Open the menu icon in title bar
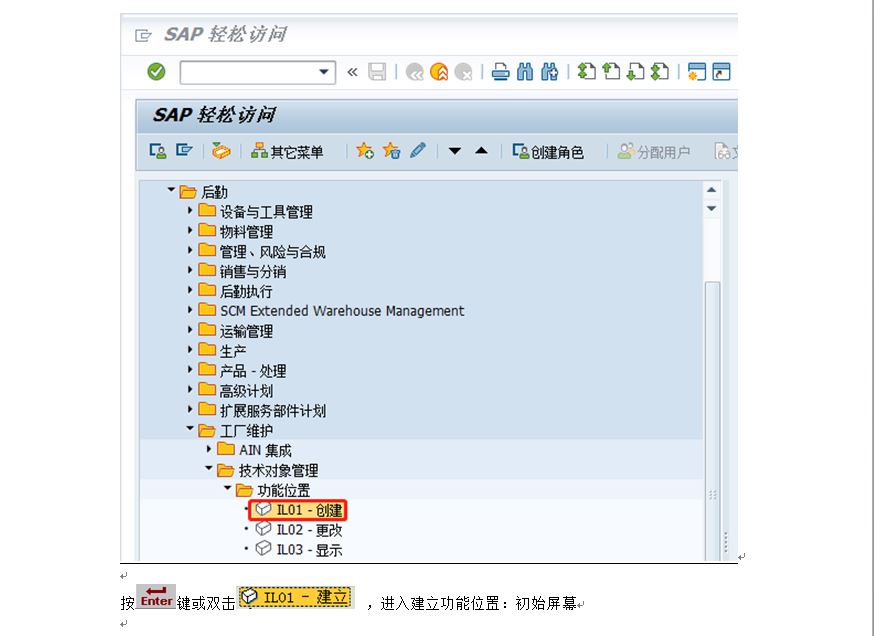Viewport: 874px width, 636px height. click(143, 36)
